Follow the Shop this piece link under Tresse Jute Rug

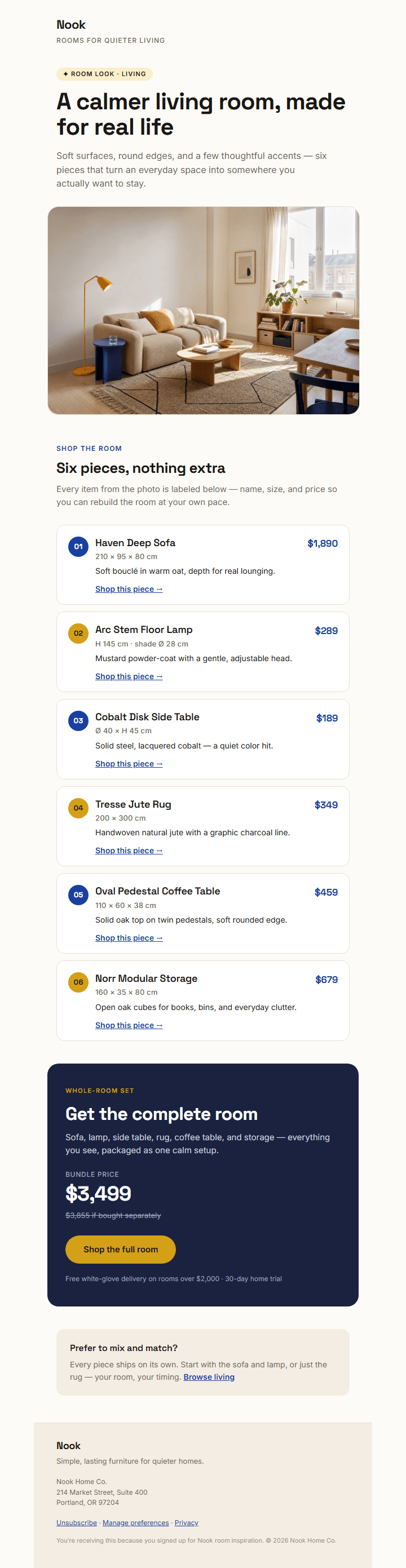[x=129, y=851]
